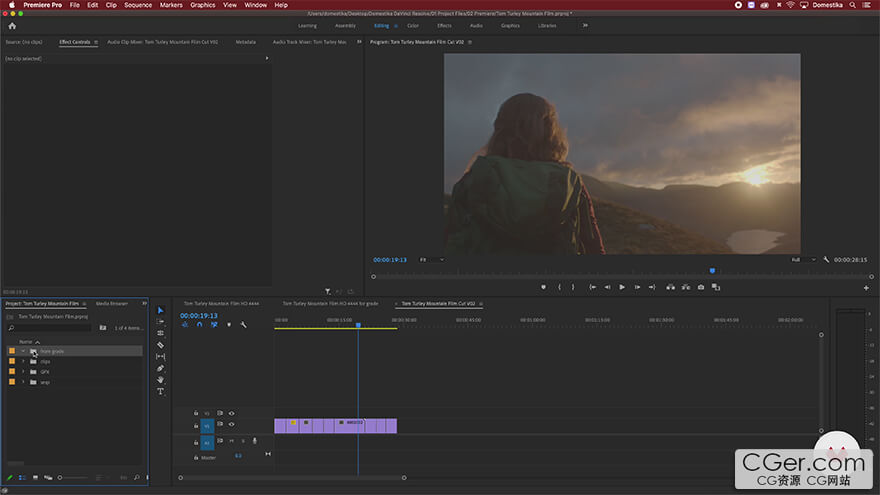
Task: Toggle visibility eye for track V1
Action: coord(231,424)
